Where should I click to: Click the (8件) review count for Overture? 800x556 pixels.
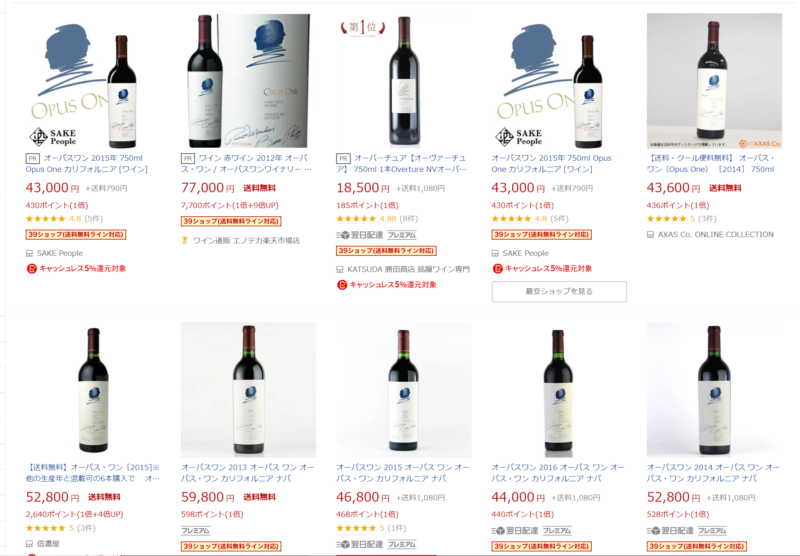pos(408,219)
